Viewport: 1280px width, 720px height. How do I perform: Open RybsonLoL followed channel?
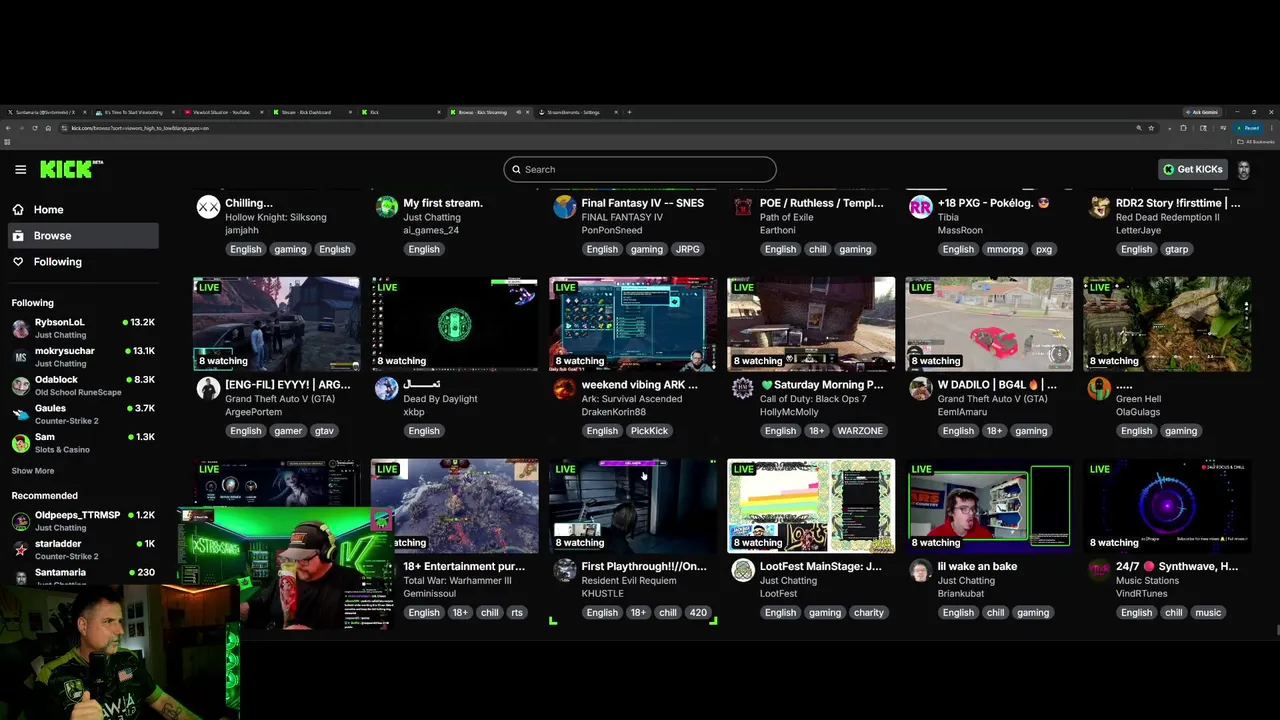83,328
